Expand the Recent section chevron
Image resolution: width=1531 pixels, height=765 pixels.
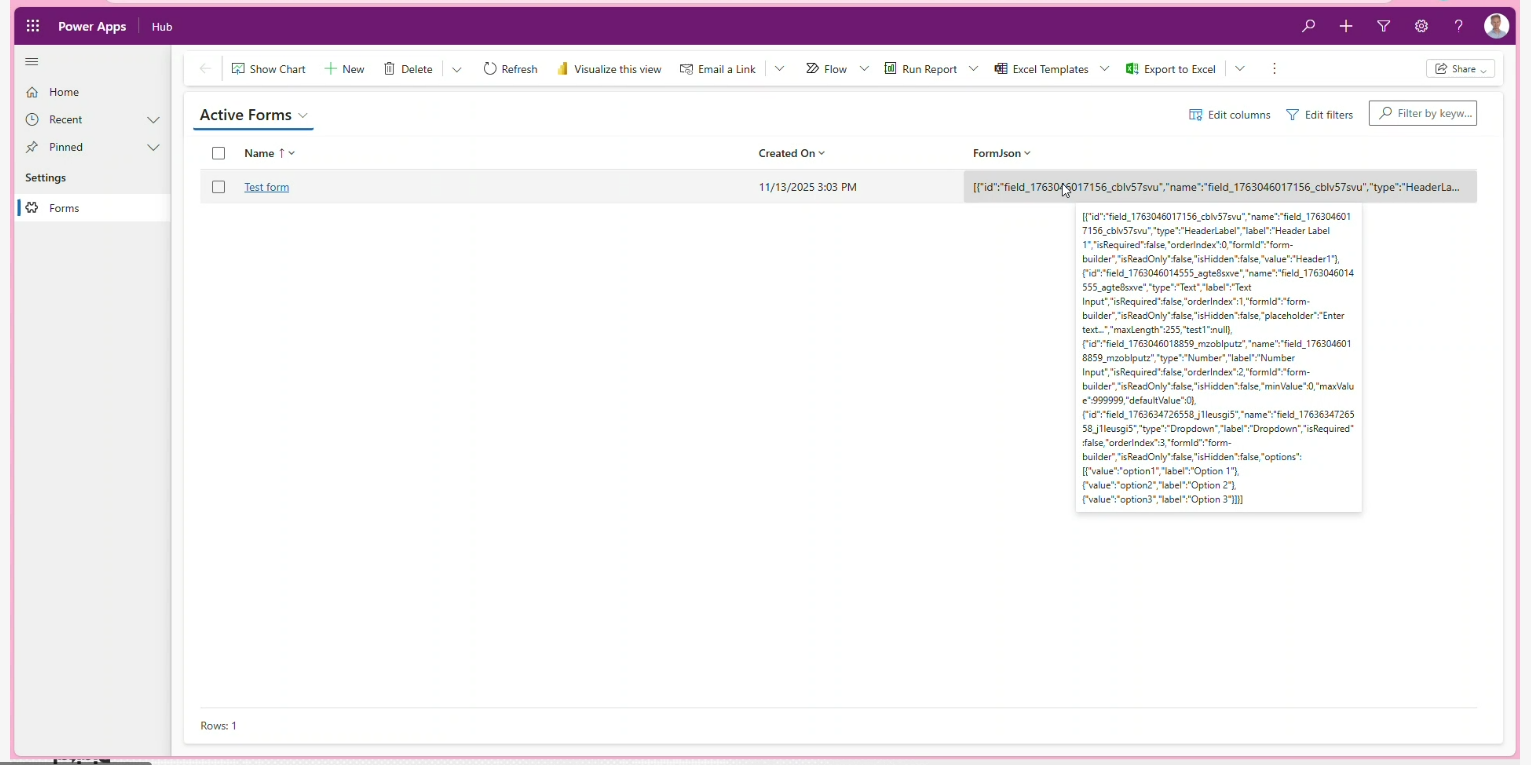click(x=153, y=120)
